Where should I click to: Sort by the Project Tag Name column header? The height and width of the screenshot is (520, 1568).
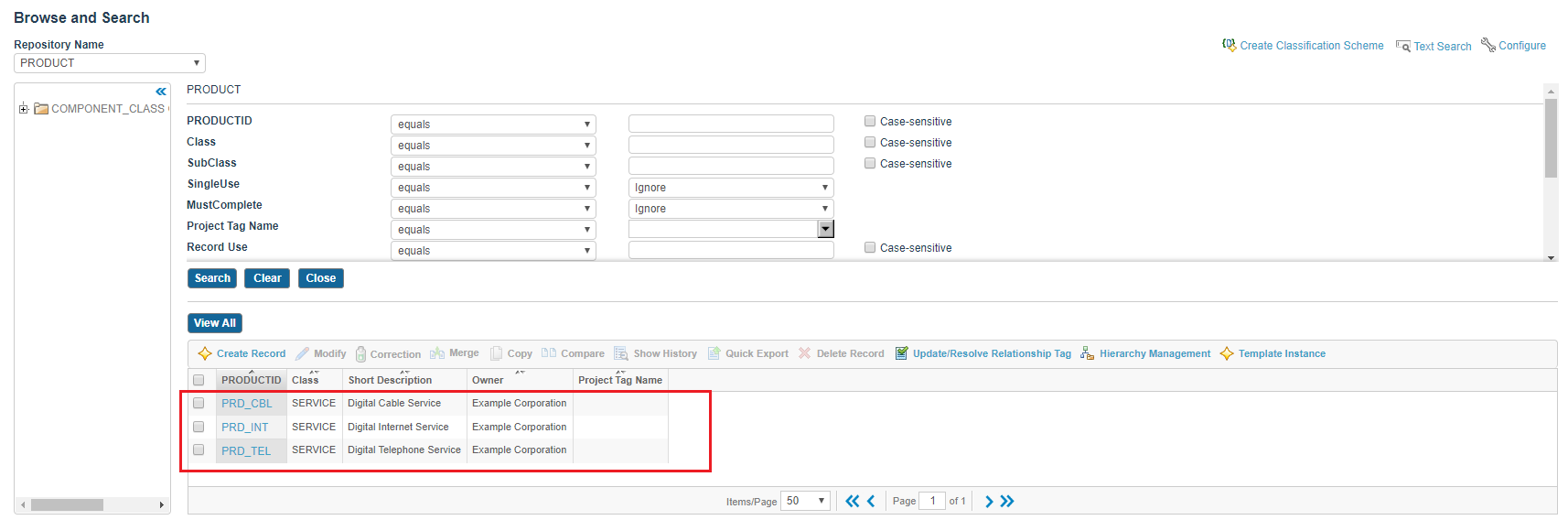[x=620, y=380]
